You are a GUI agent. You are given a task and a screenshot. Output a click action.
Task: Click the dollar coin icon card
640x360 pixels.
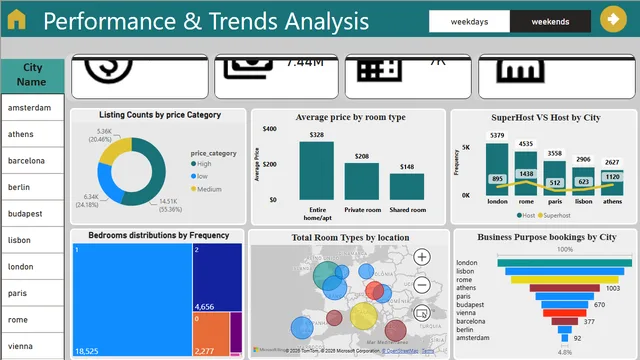[140, 76]
